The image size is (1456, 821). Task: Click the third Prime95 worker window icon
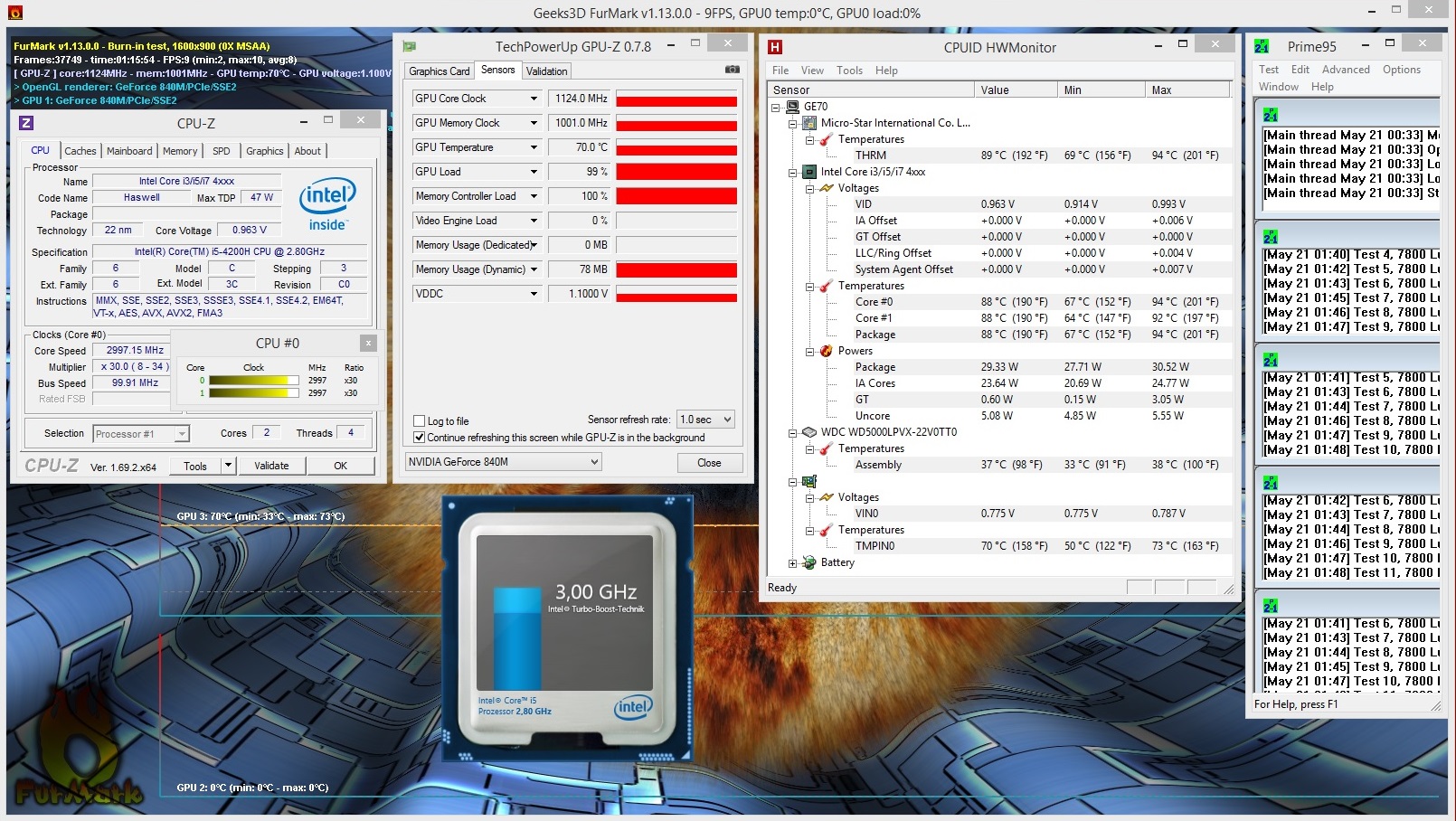1271,360
